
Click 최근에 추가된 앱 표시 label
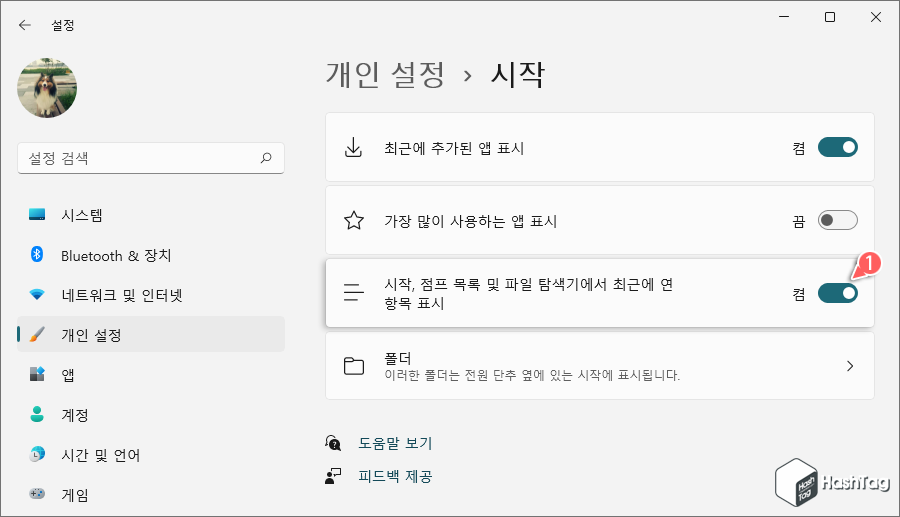[x=454, y=148]
